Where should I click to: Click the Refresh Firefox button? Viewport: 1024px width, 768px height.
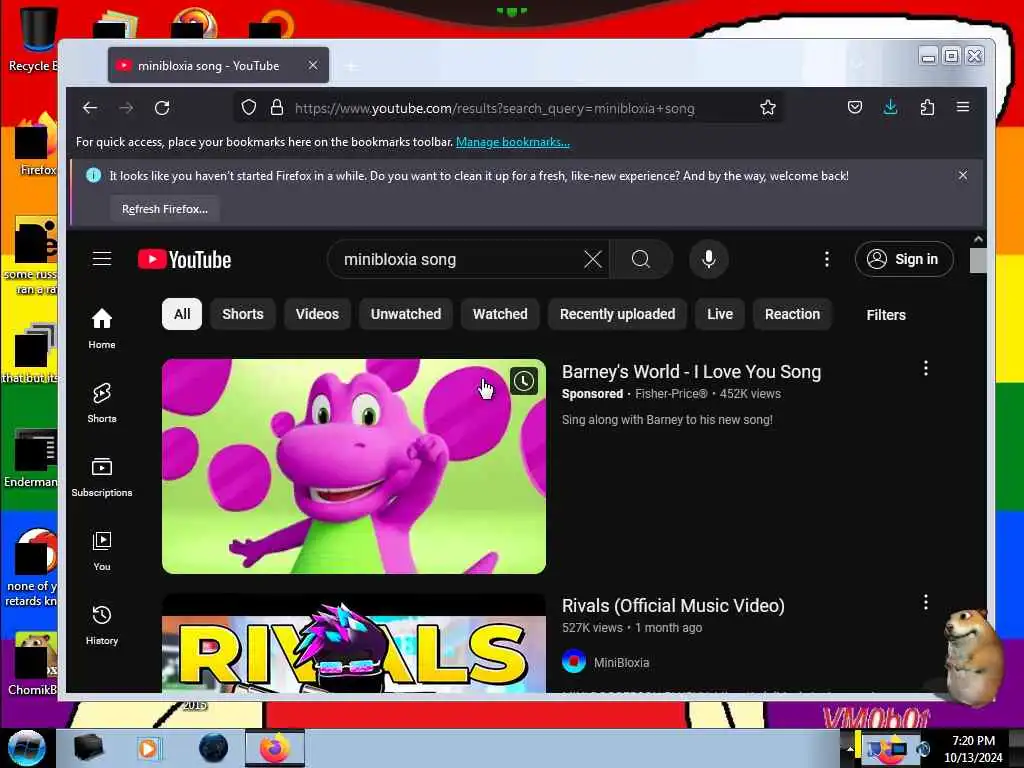pos(165,209)
